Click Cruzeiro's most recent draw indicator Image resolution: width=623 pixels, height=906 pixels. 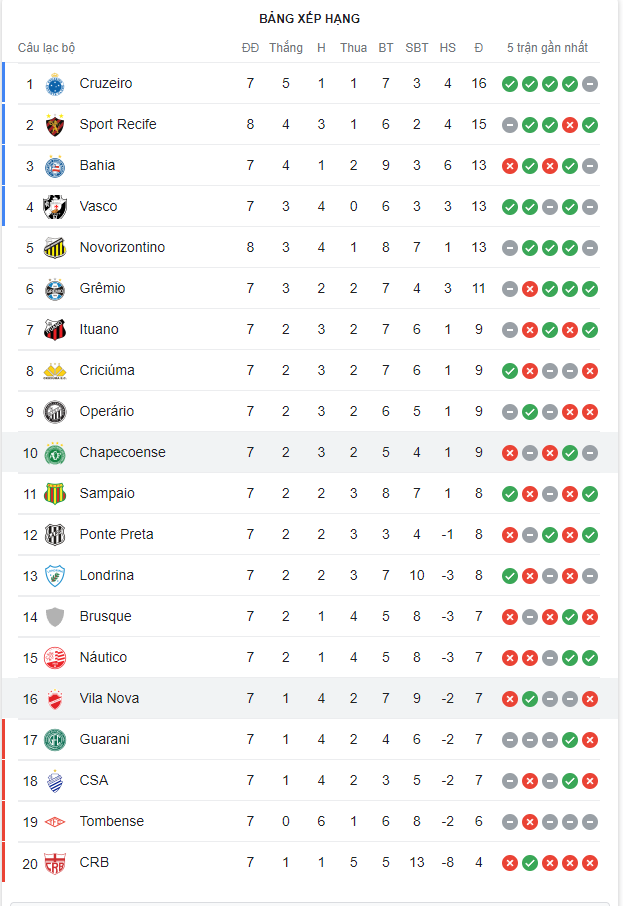590,84
